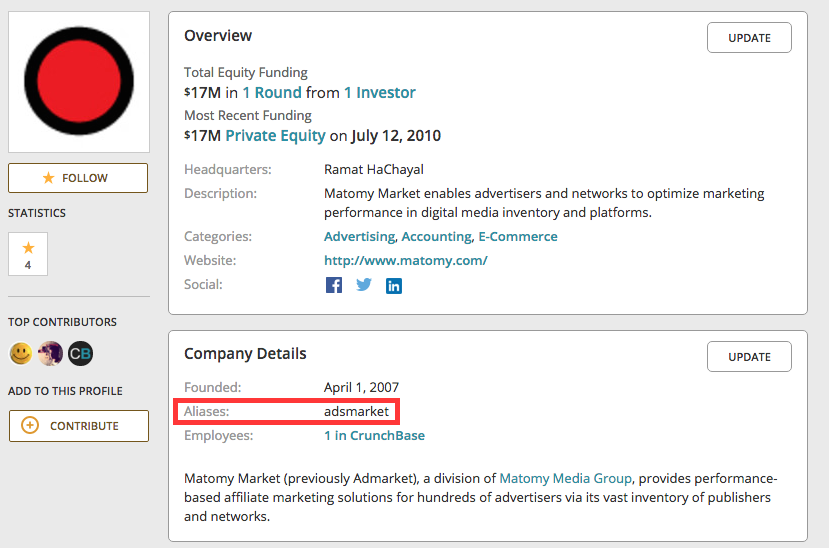The height and width of the screenshot is (548, 829).
Task: Click Contribute to add to this profile
Action: pos(79,425)
